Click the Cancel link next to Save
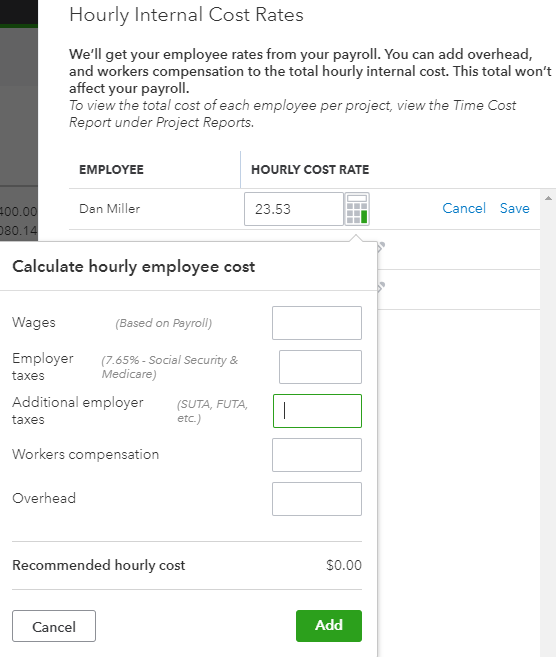This screenshot has width=556, height=657. (x=464, y=208)
